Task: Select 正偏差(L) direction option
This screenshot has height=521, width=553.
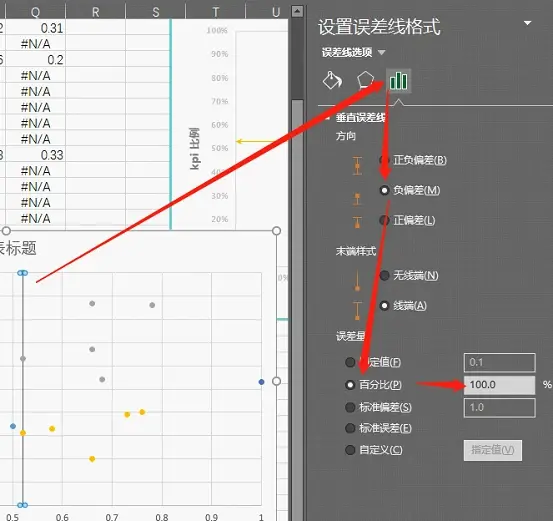Action: [407, 220]
